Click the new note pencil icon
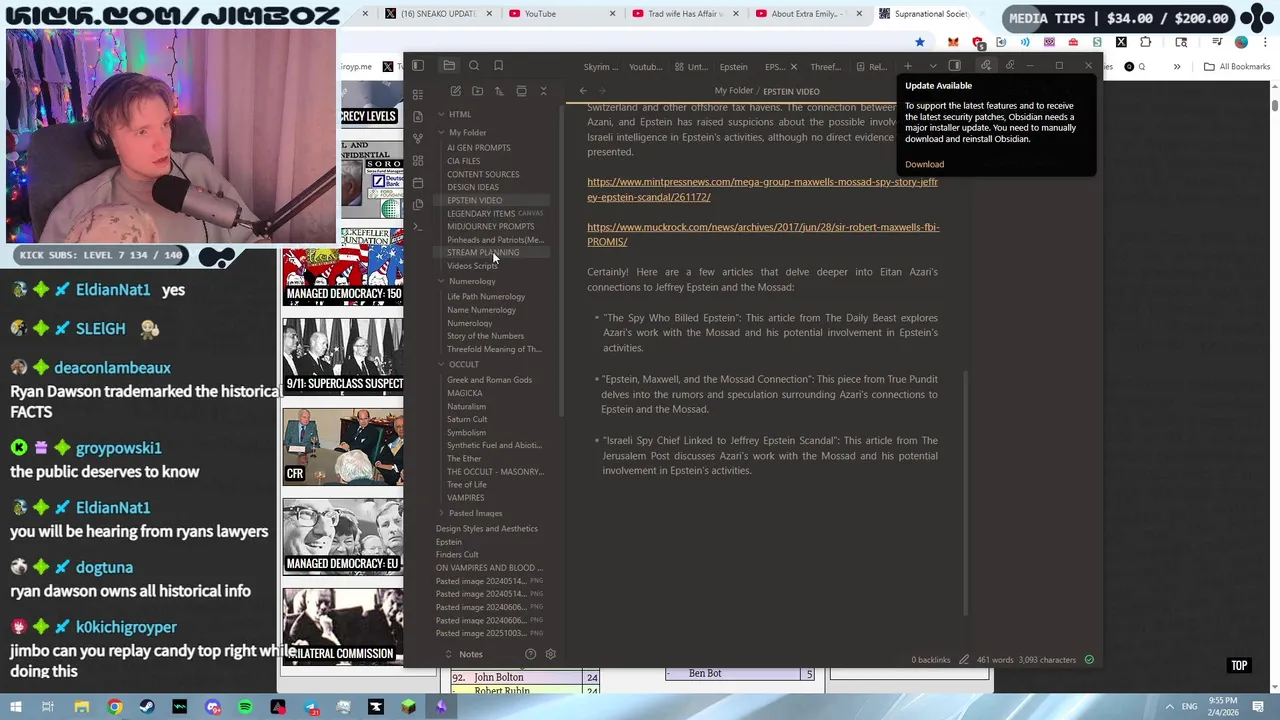Screen dimensions: 1280x720 456,91
